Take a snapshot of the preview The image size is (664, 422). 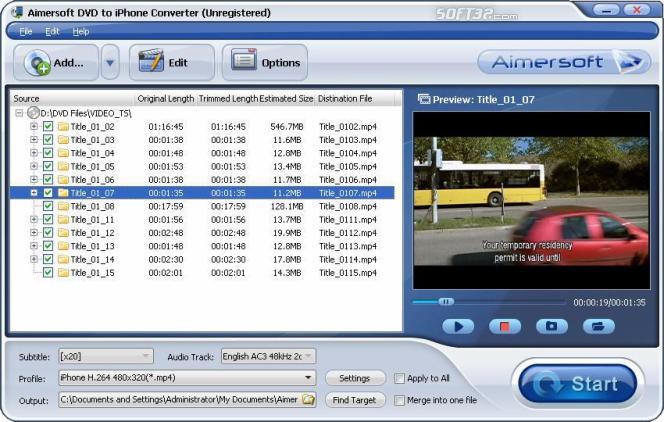[x=551, y=326]
